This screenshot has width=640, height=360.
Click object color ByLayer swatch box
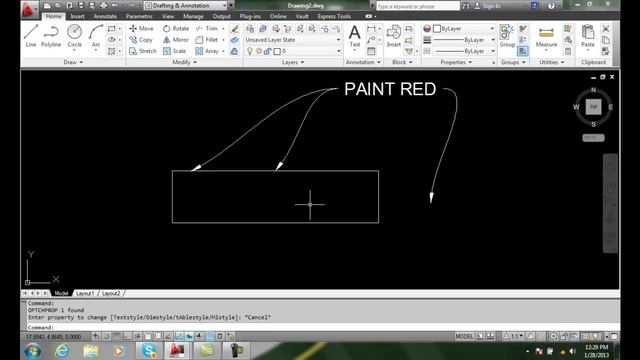click(x=437, y=29)
